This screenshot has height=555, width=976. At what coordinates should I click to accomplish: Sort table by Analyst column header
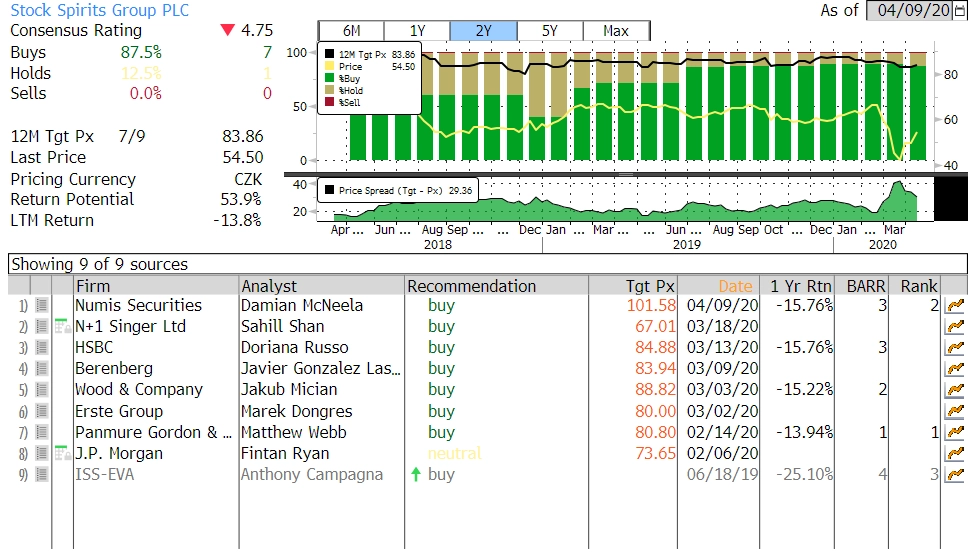[x=321, y=286]
